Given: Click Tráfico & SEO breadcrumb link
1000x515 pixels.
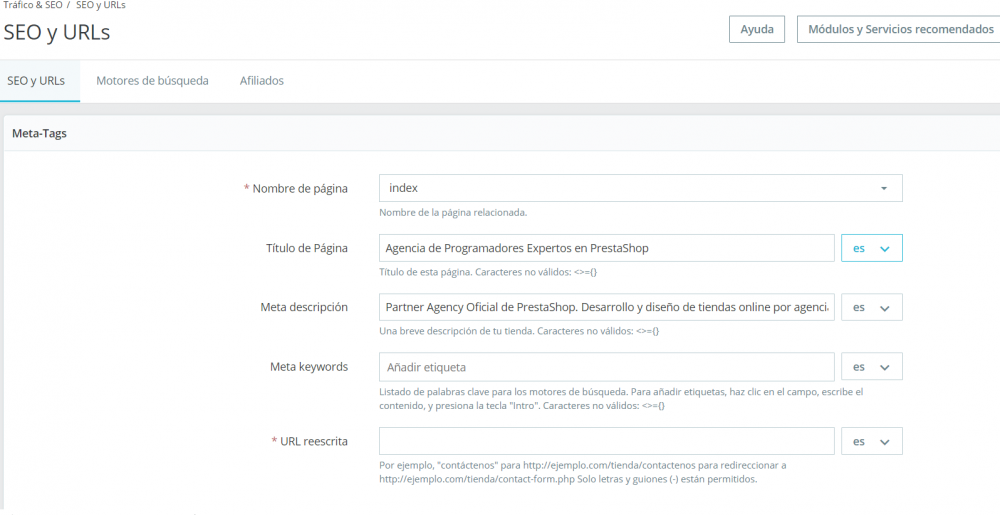Looking at the screenshot, I should tap(33, 5).
